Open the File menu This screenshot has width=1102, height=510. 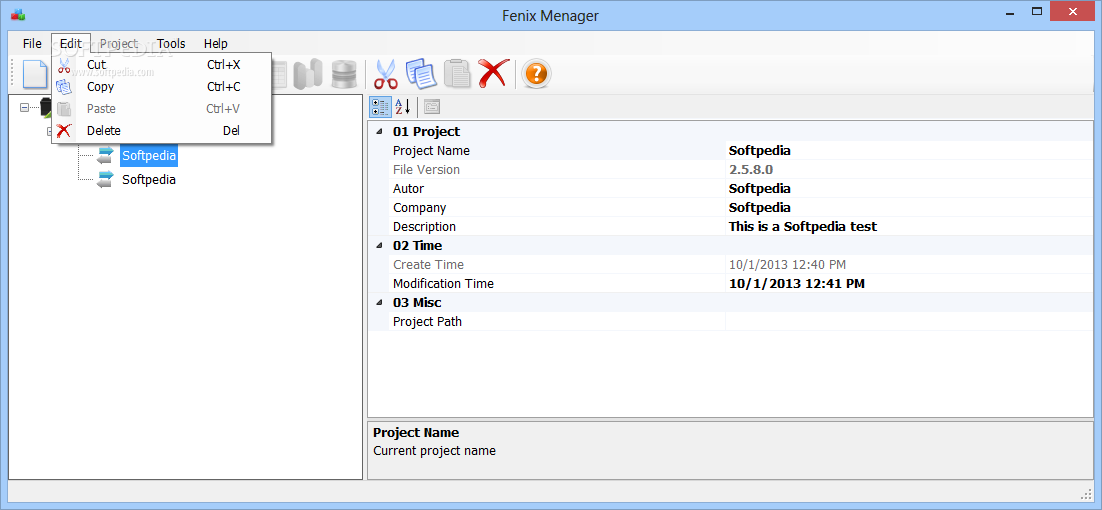(x=32, y=44)
